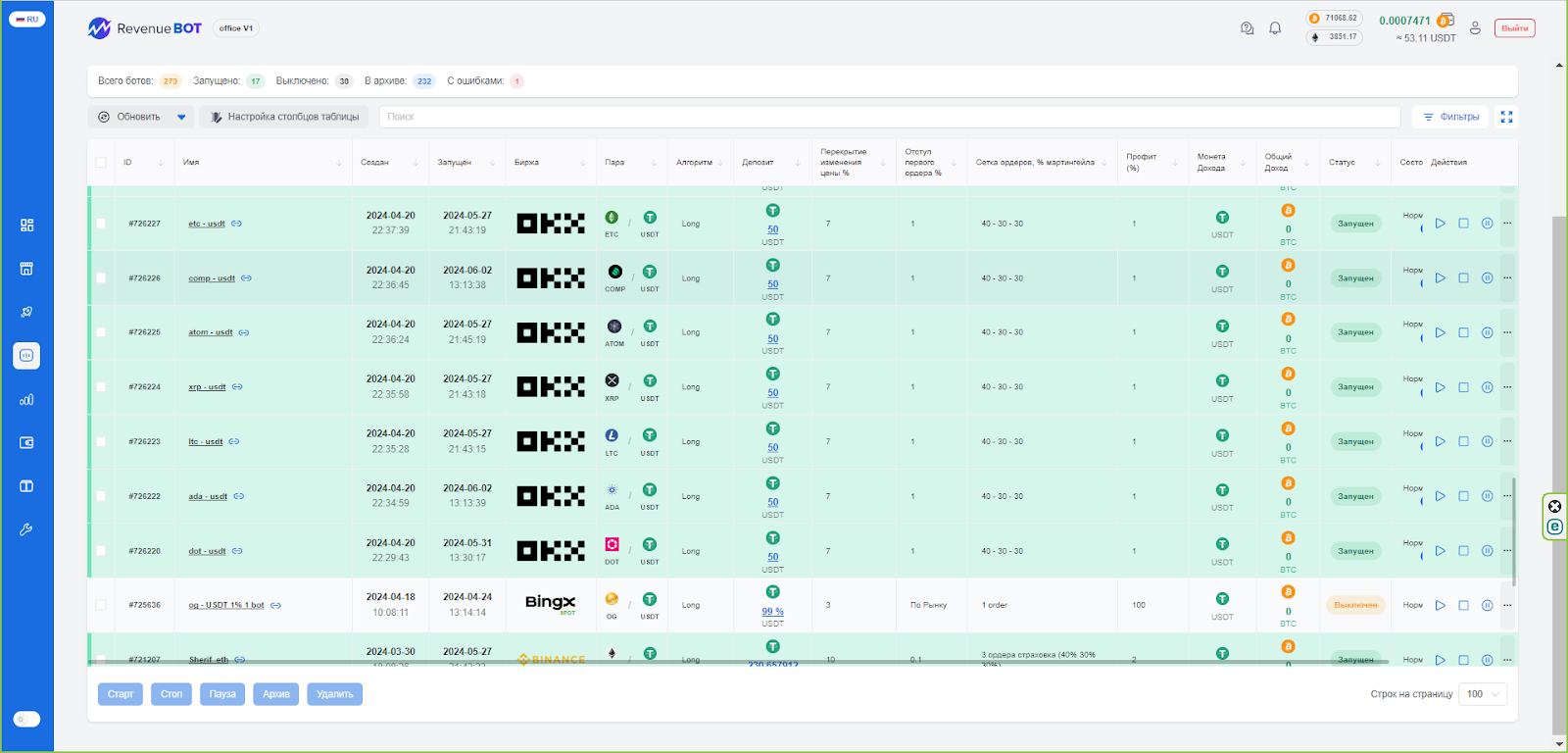Open the dashboard grid icon in sidebar
1568x753 pixels.
point(26,226)
